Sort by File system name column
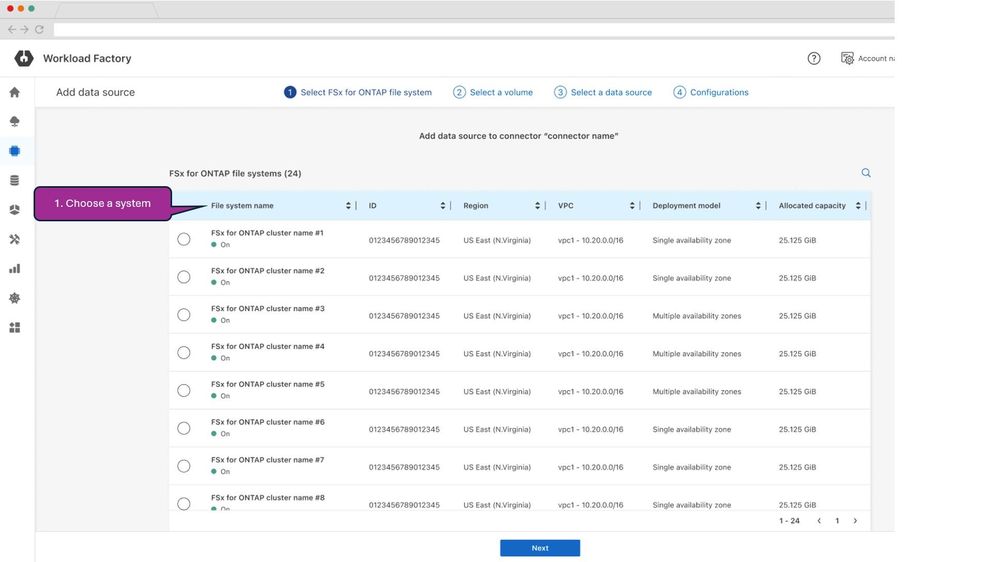Viewport: 998px width, 562px height. click(x=348, y=206)
